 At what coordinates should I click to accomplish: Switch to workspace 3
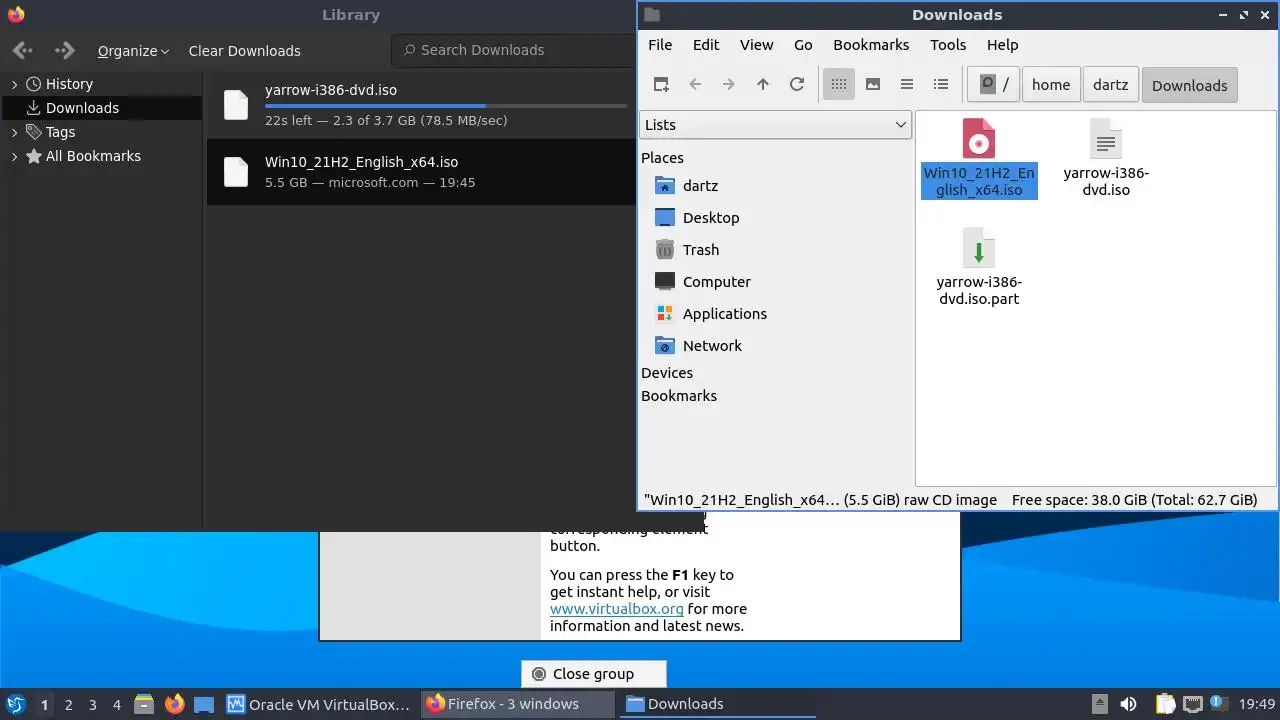point(92,705)
